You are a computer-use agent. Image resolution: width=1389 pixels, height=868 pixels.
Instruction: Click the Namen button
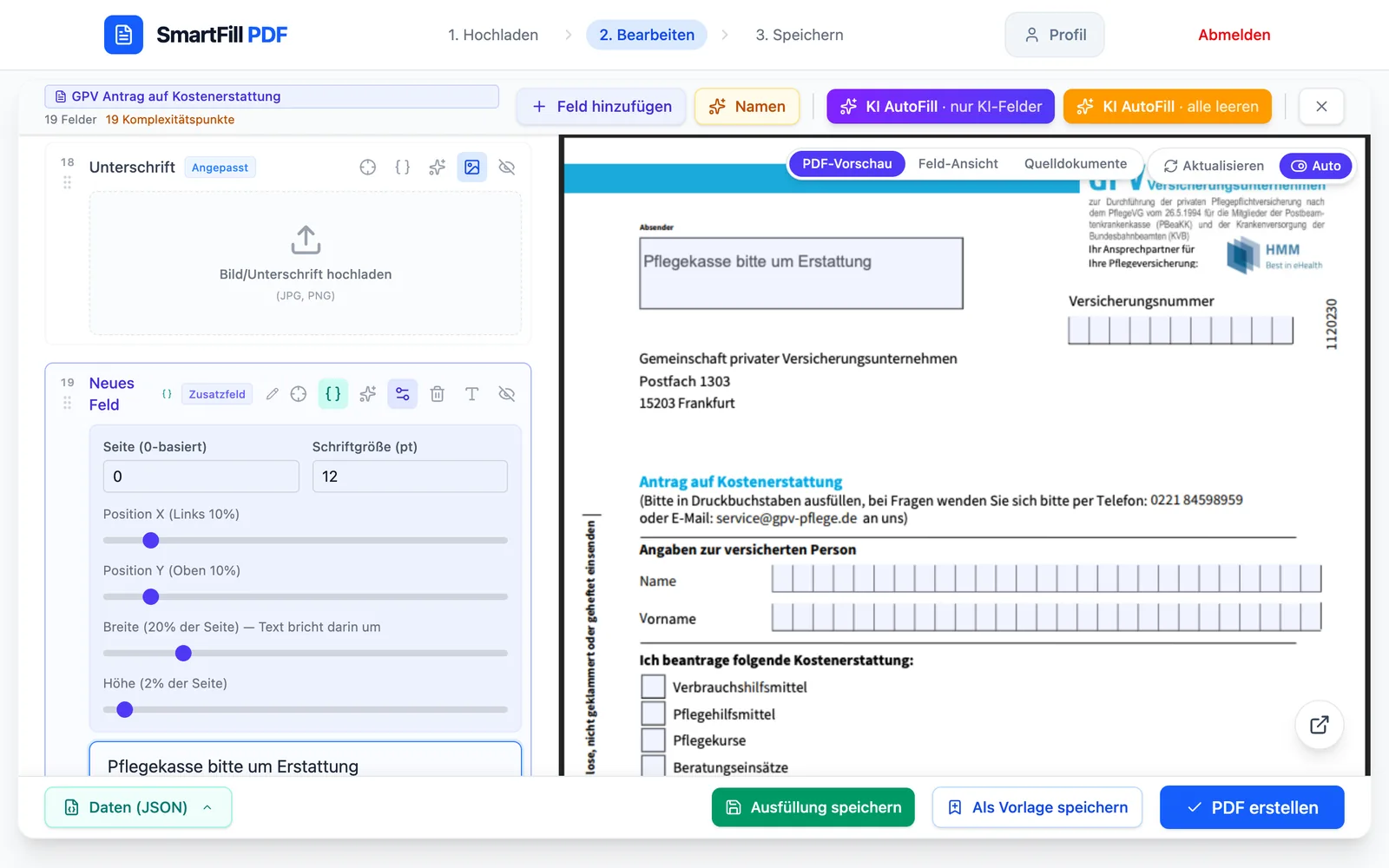pos(747,106)
